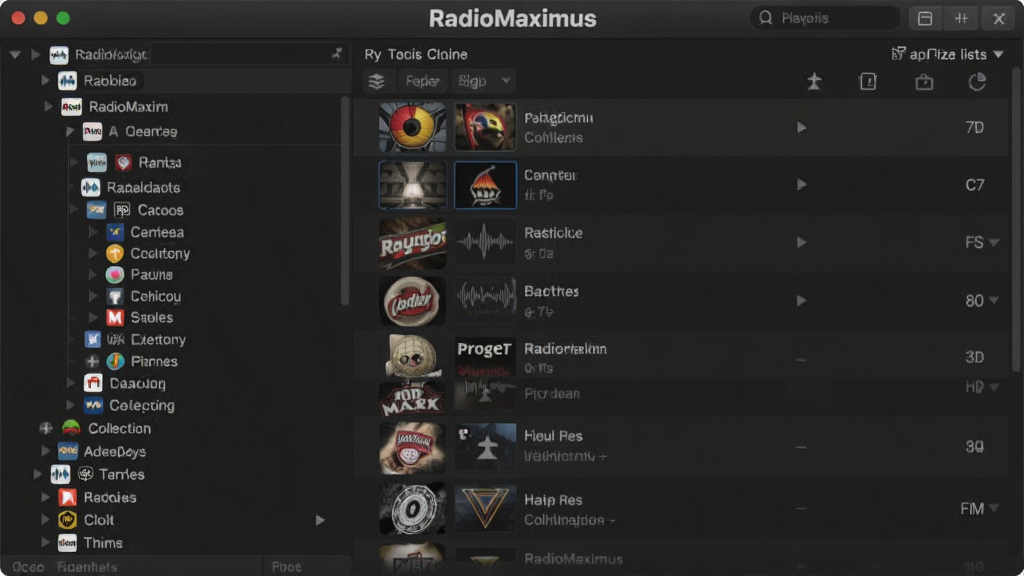Click the refresh circle icon in toolbar
Viewport: 1024px width, 576px height.
coord(977,82)
